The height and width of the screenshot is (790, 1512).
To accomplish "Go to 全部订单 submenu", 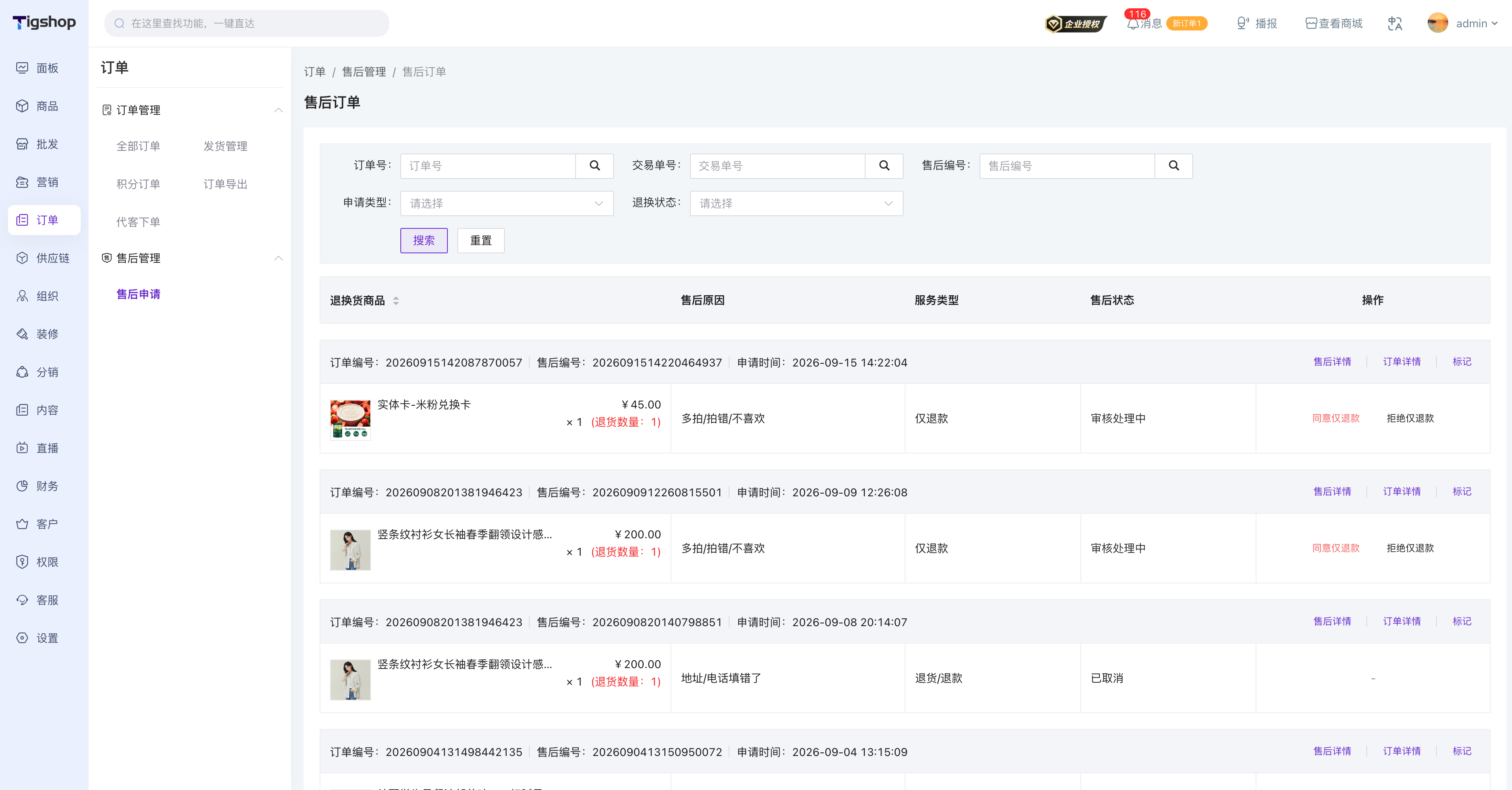I will (x=138, y=146).
